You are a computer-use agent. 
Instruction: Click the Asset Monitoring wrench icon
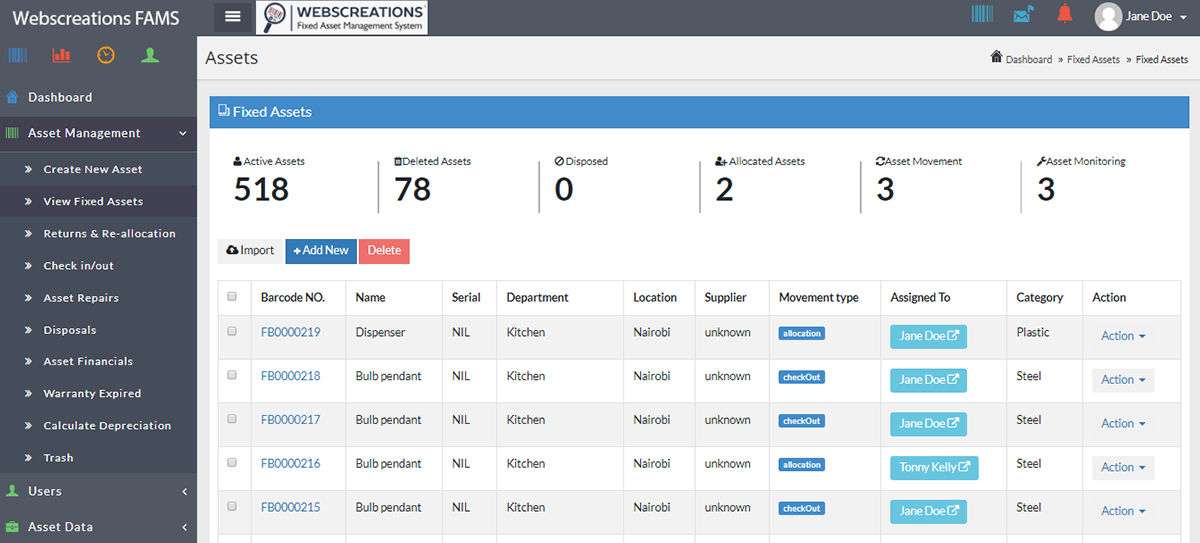coord(1041,161)
